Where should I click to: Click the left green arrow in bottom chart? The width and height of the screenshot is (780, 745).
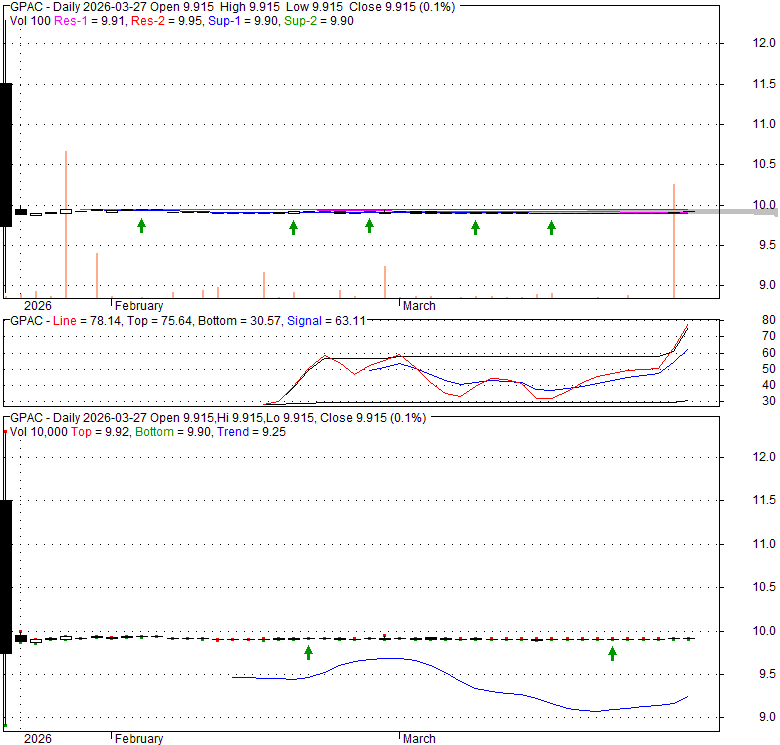coord(308,653)
